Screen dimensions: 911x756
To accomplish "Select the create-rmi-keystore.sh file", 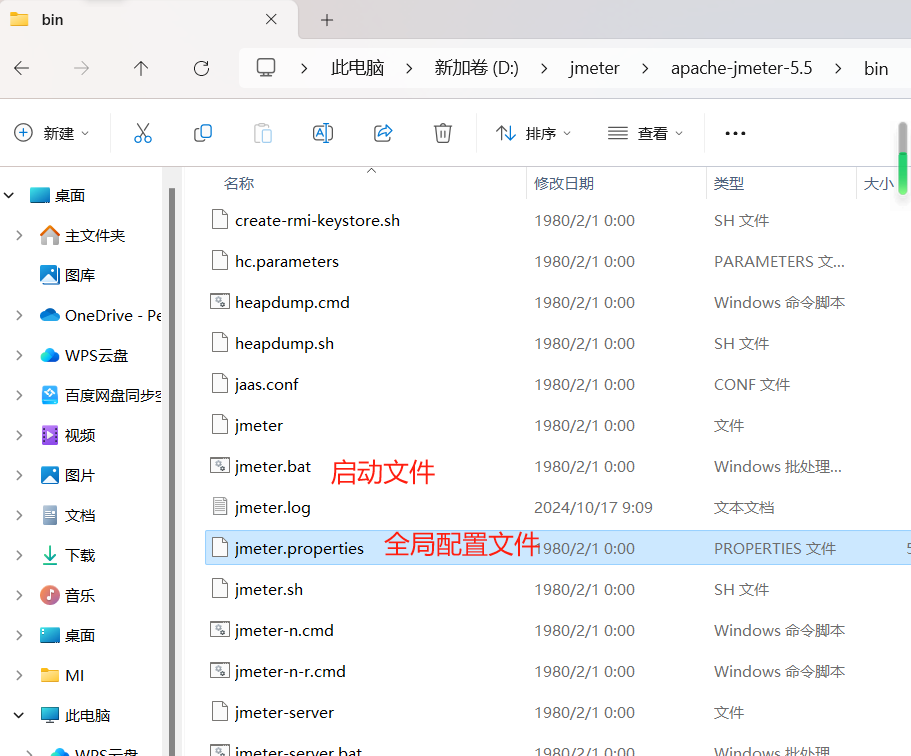I will pyautogui.click(x=317, y=221).
